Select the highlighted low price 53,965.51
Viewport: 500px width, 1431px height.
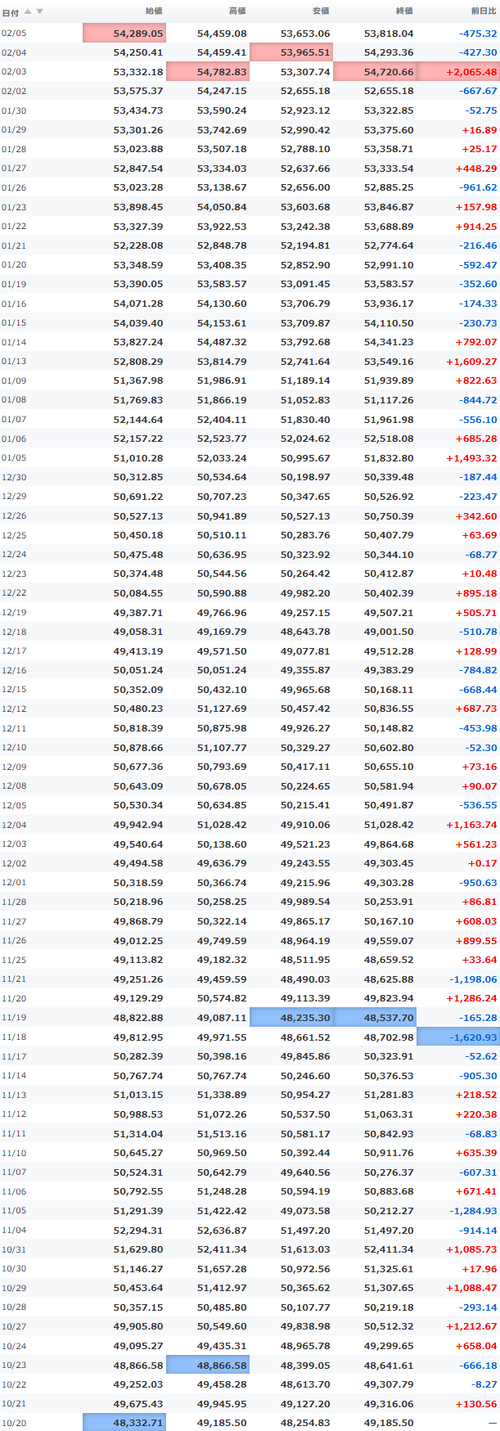click(291, 51)
